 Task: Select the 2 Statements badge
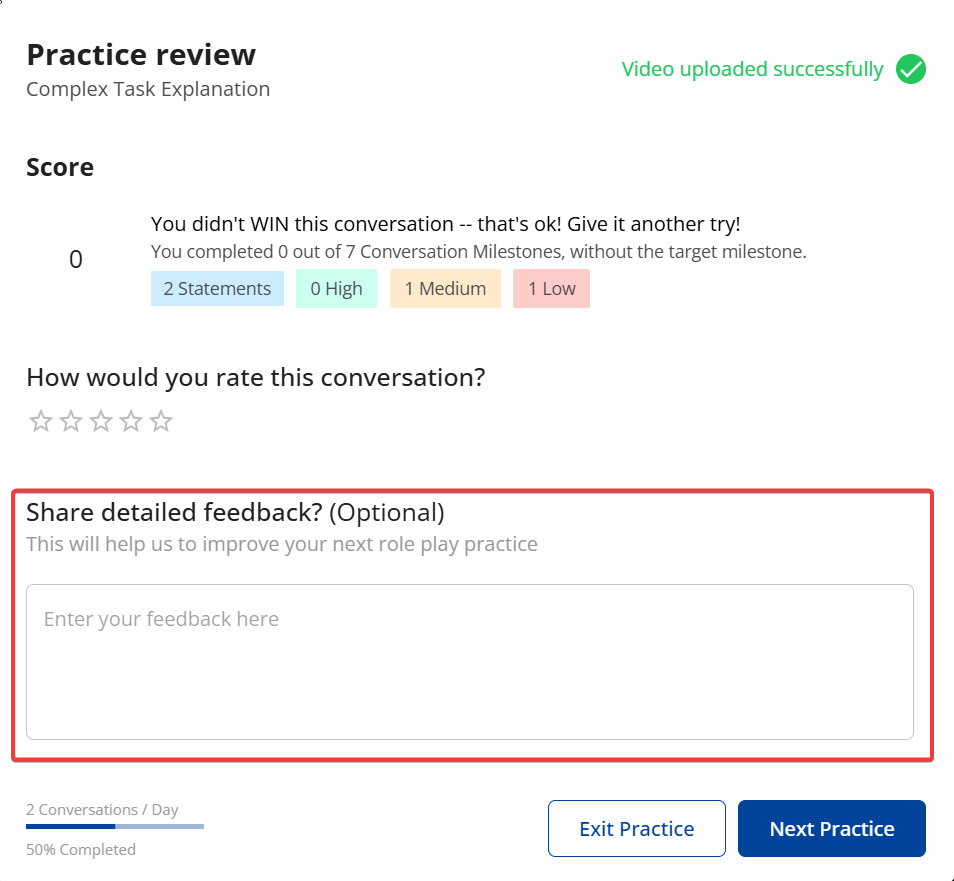tap(217, 289)
